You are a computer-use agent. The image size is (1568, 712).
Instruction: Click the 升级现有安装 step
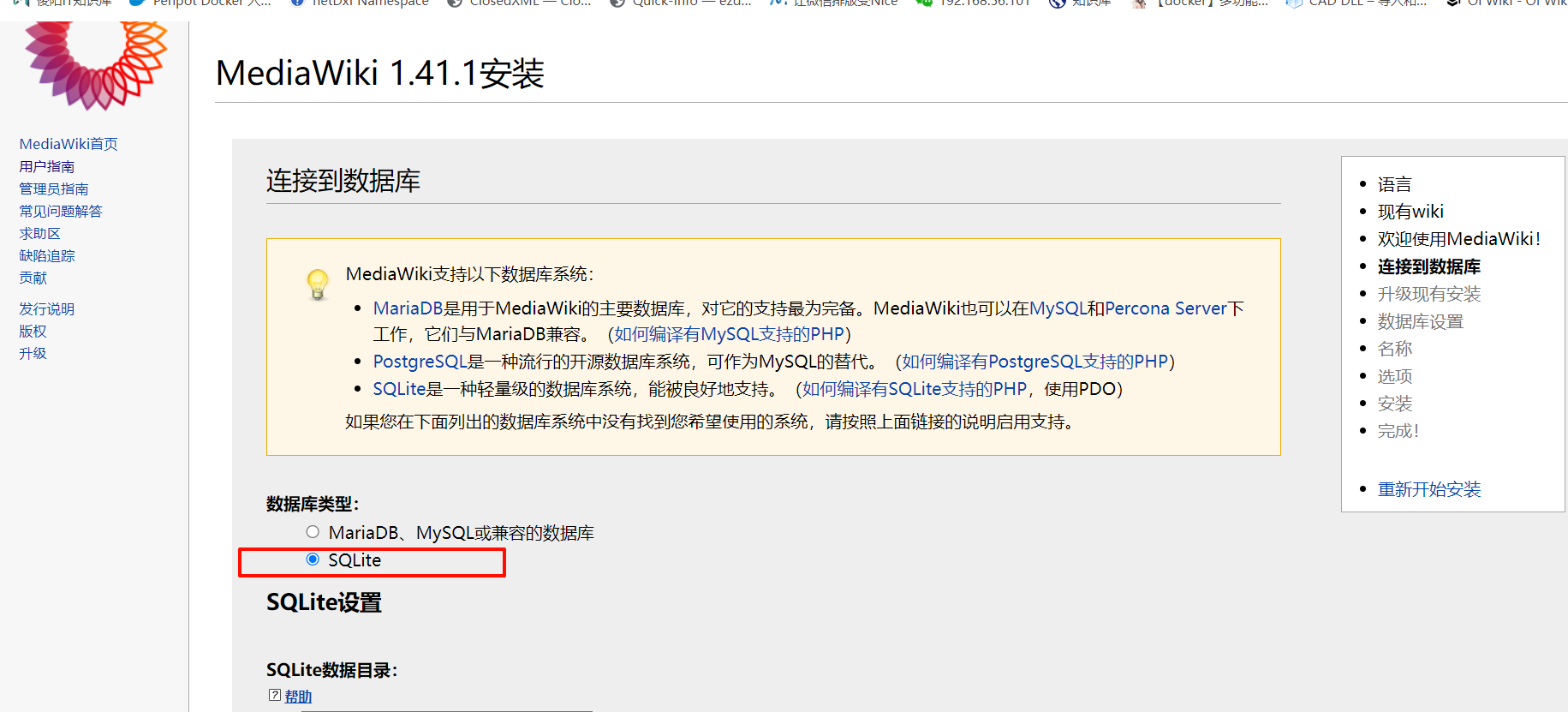point(1429,294)
